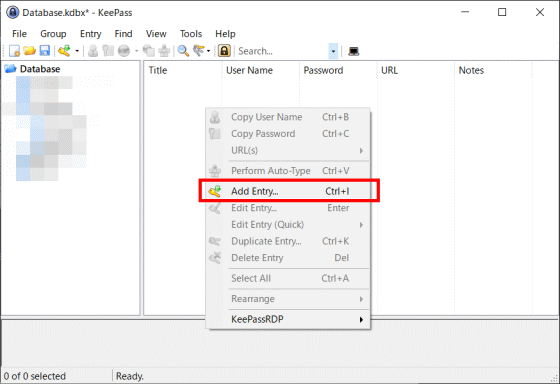560x384 pixels.
Task: Open the Search box dropdown arrow
Action: [333, 51]
